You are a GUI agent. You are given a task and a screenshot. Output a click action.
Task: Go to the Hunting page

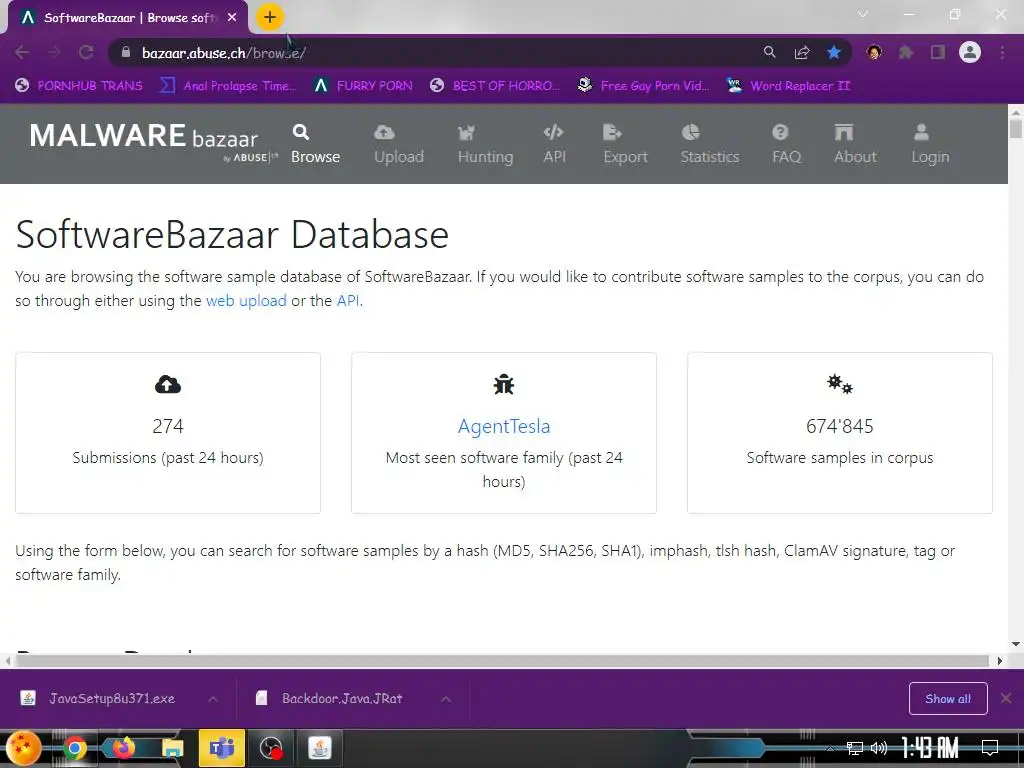click(x=485, y=144)
